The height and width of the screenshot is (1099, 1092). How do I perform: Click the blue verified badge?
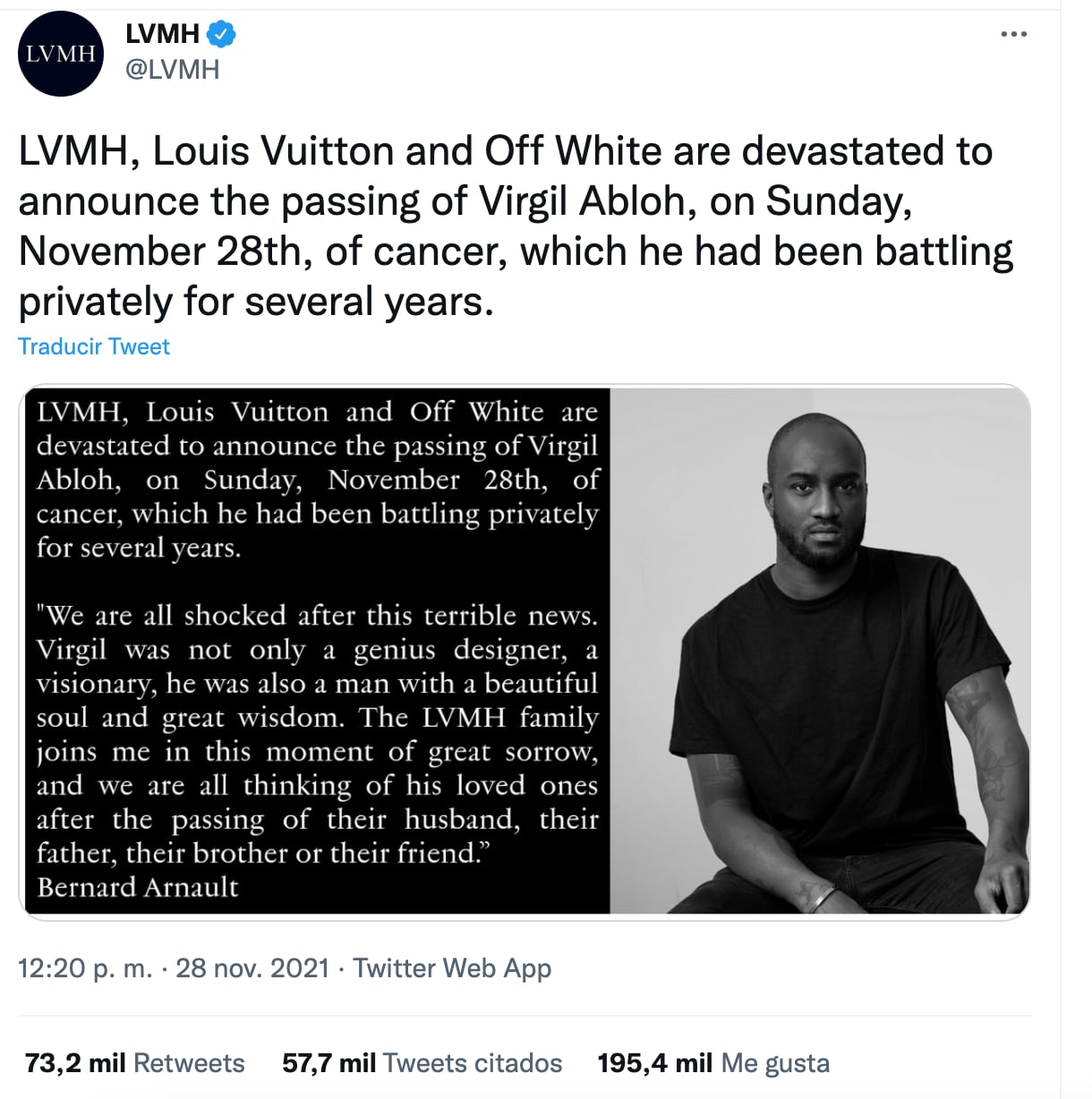(221, 34)
